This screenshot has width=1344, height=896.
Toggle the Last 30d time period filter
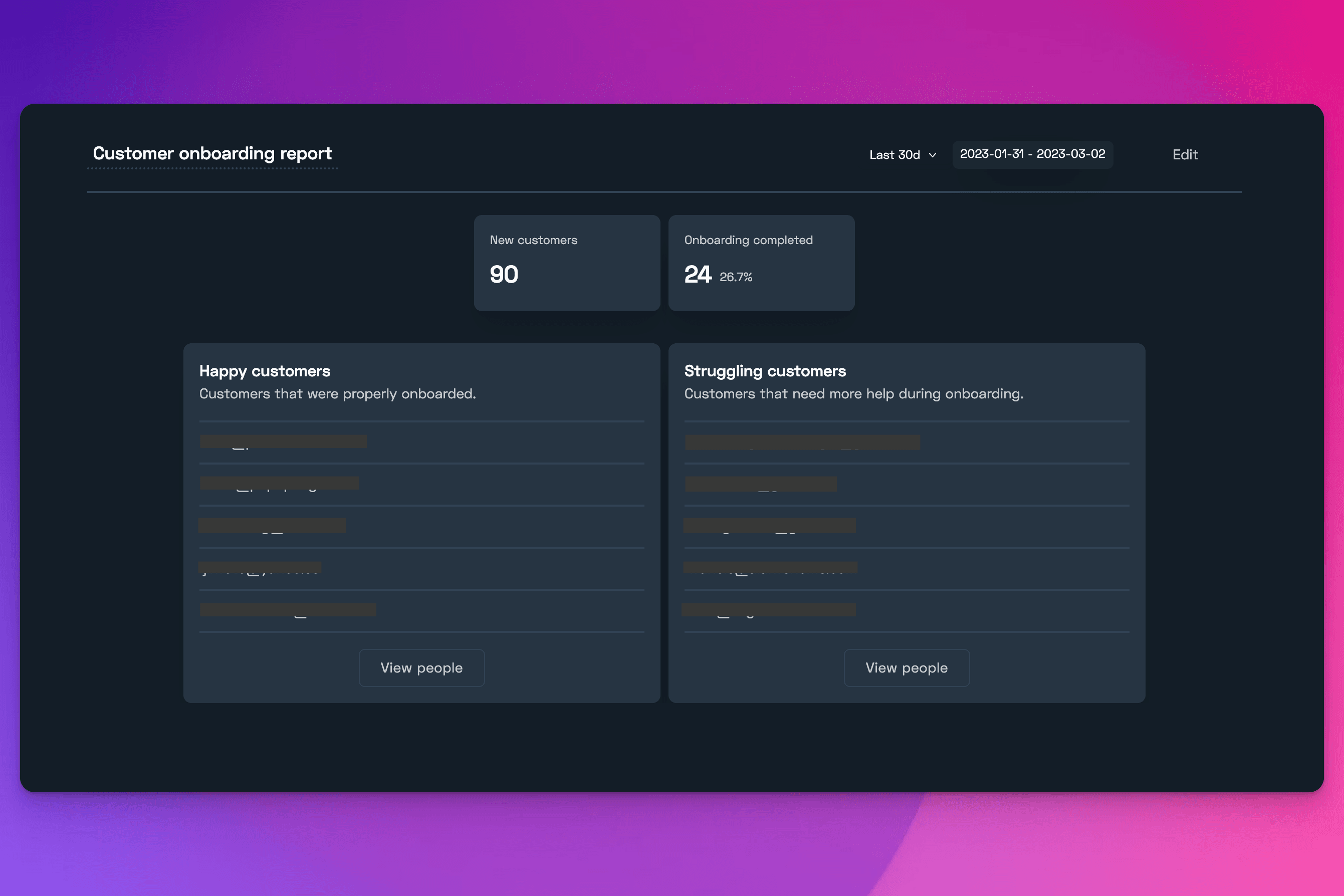click(902, 154)
